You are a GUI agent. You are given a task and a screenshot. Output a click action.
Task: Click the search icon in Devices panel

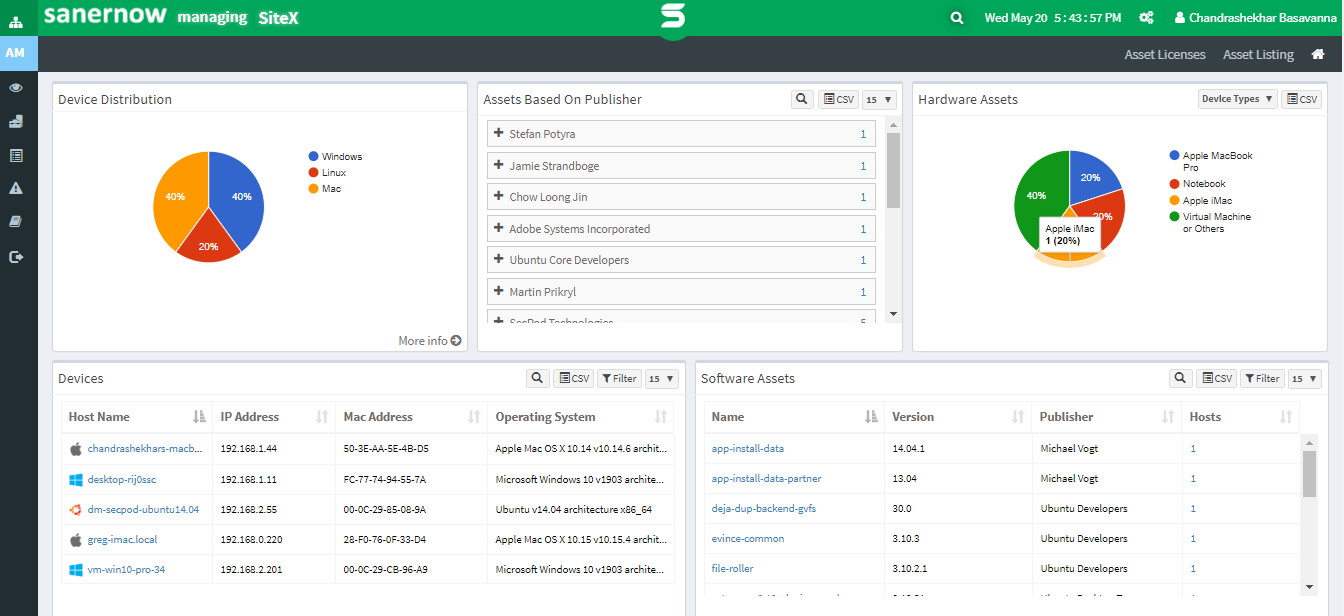click(x=538, y=378)
